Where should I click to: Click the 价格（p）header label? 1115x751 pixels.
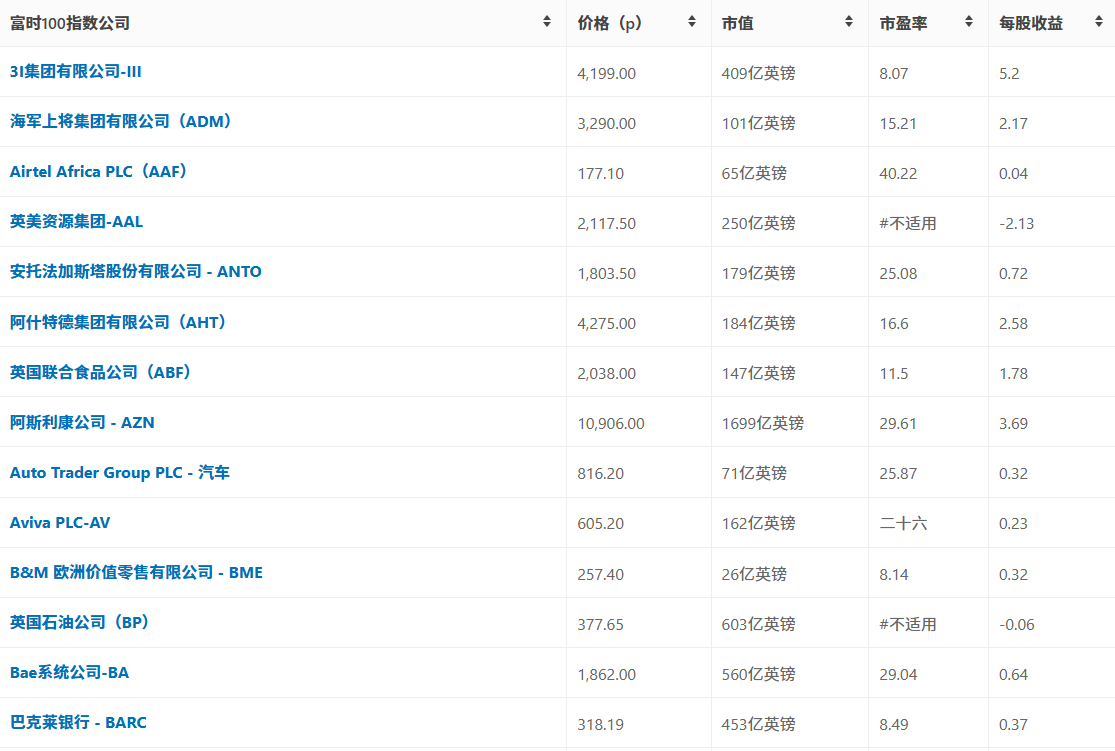(x=610, y=23)
